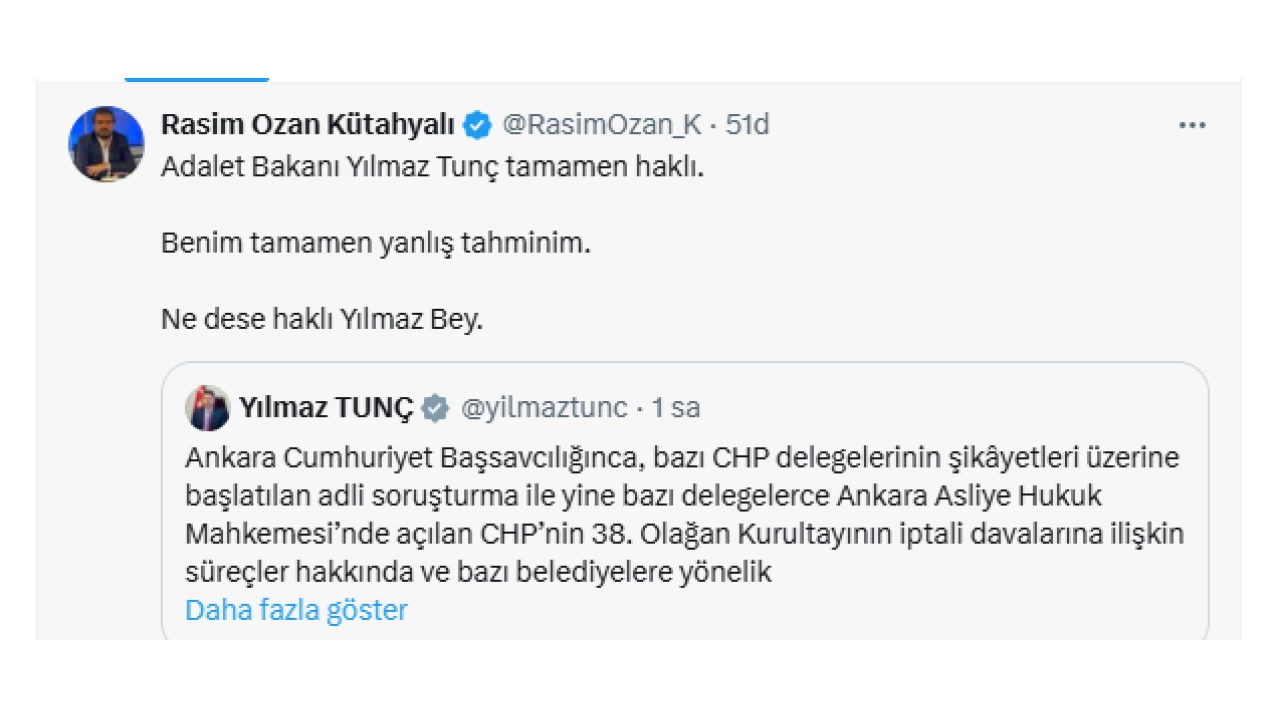Click the quoted line starting "Ankara Cumhuriyet Başsavcılığınca"
1280x720 pixels.
pyautogui.click(x=682, y=458)
